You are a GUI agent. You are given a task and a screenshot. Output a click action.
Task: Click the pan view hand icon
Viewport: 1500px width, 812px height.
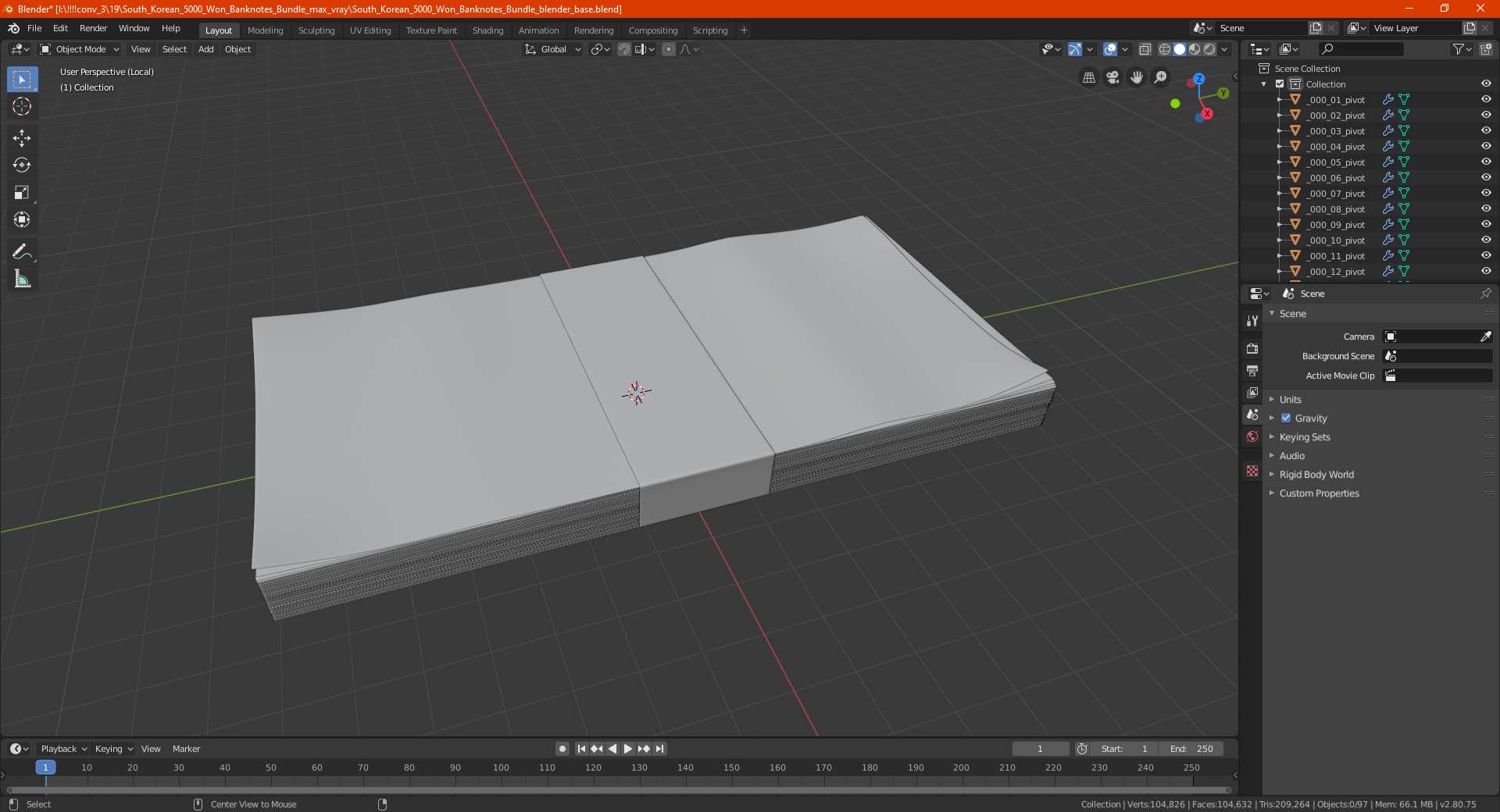coord(1137,77)
